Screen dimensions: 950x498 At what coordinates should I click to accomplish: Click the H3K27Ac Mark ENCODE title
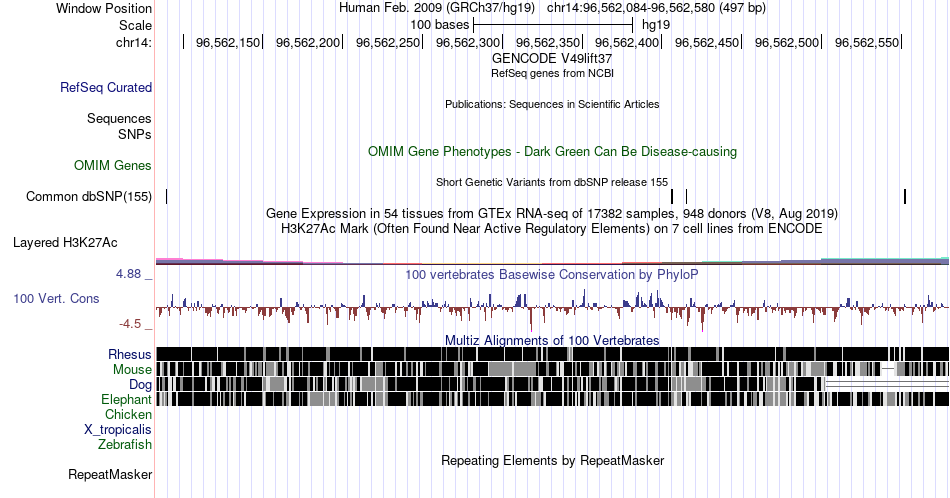pos(552,228)
